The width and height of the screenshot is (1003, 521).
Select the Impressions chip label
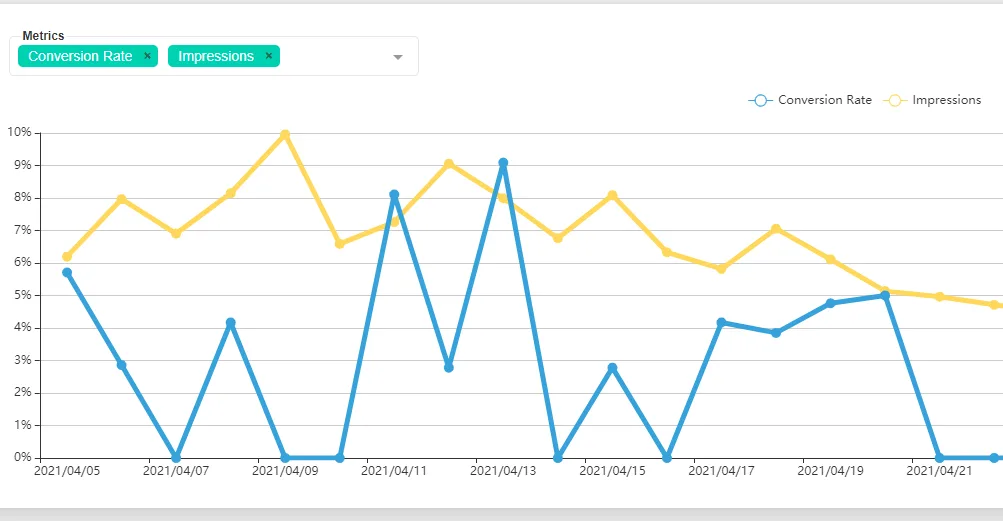216,56
